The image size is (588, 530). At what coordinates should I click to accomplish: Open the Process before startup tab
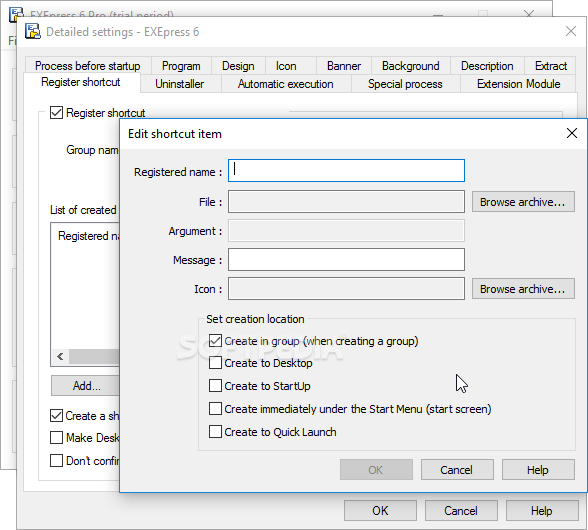[88, 66]
